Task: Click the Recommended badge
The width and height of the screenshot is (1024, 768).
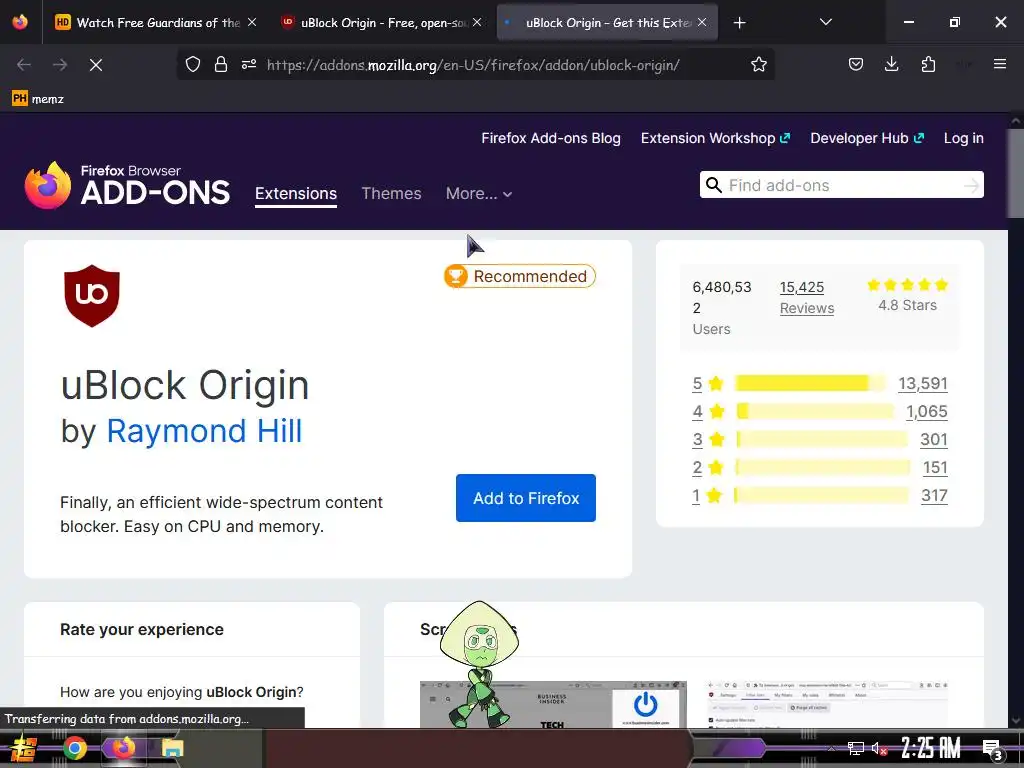Action: coord(520,276)
